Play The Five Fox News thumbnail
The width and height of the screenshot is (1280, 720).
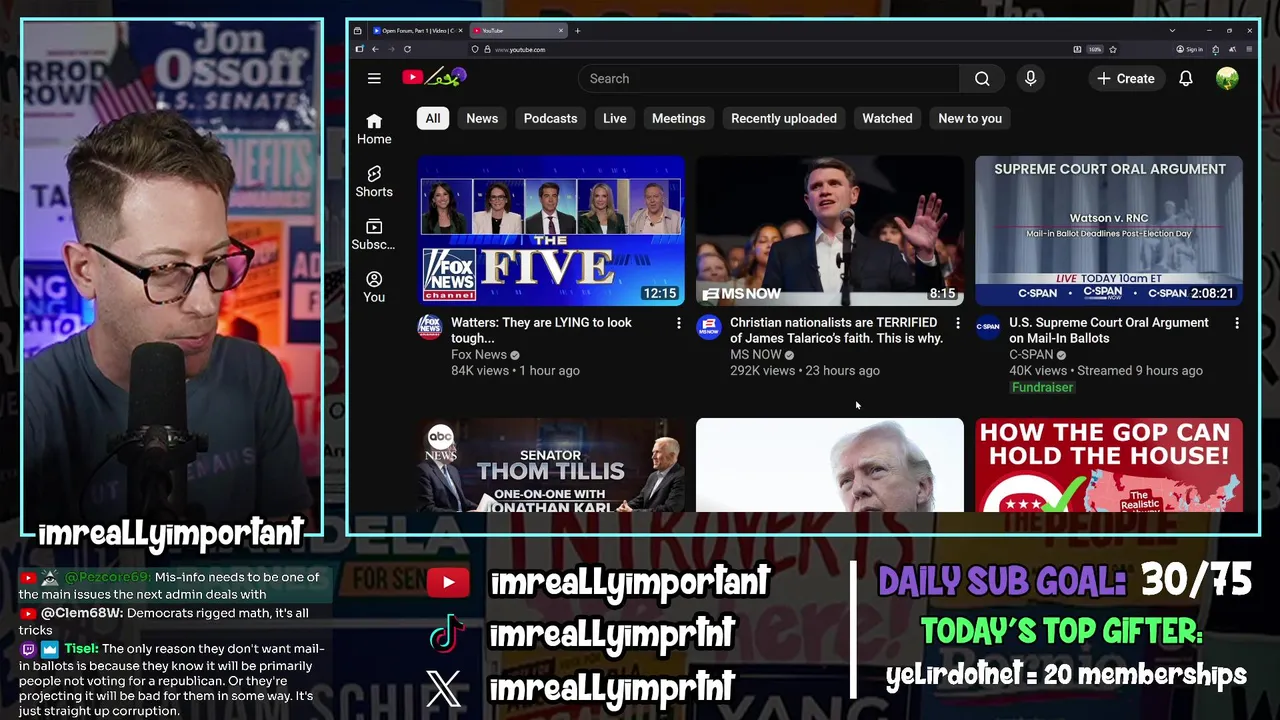551,231
